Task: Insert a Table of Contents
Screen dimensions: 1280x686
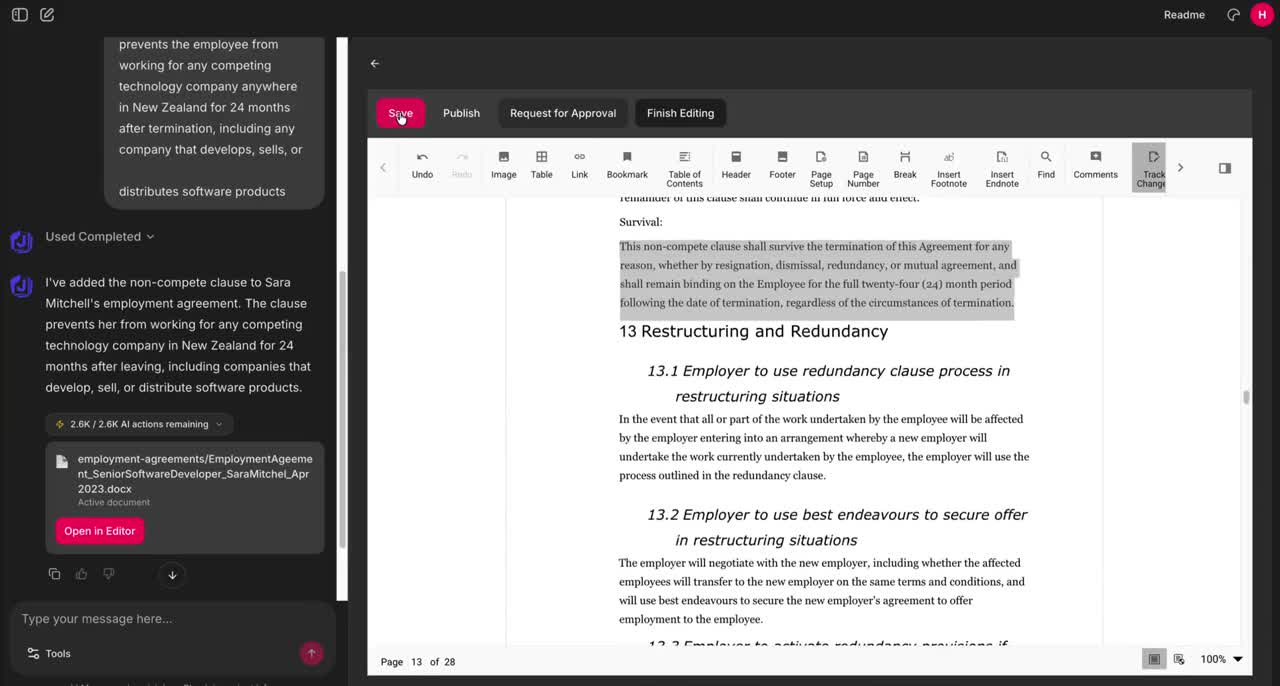Action: tap(684, 165)
